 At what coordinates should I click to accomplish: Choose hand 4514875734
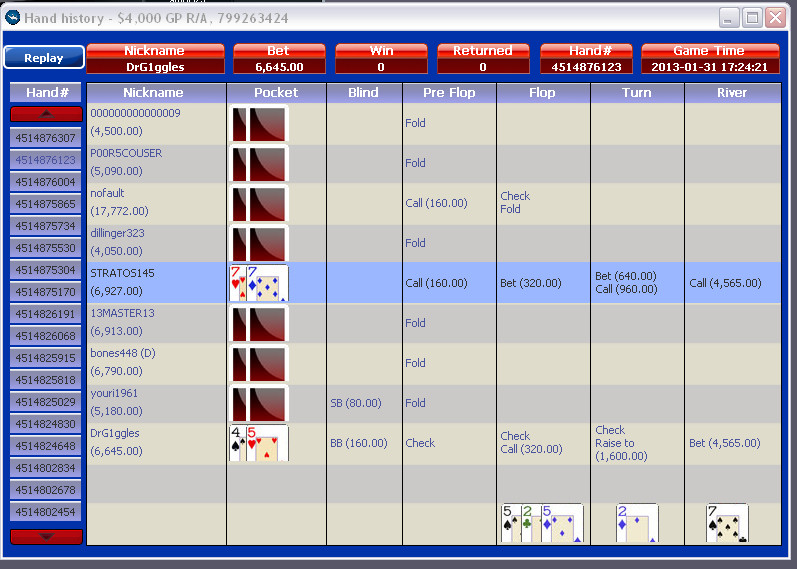(x=46, y=225)
